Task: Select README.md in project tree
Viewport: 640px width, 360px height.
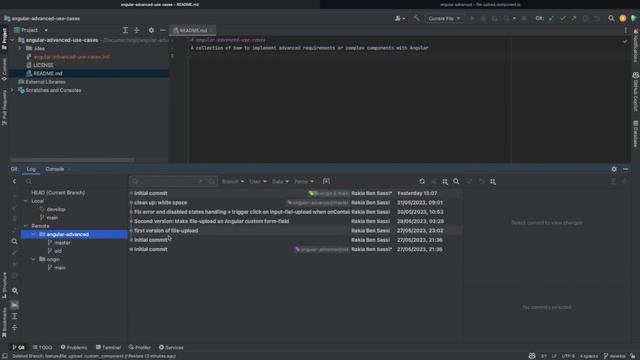Action: tap(48, 73)
